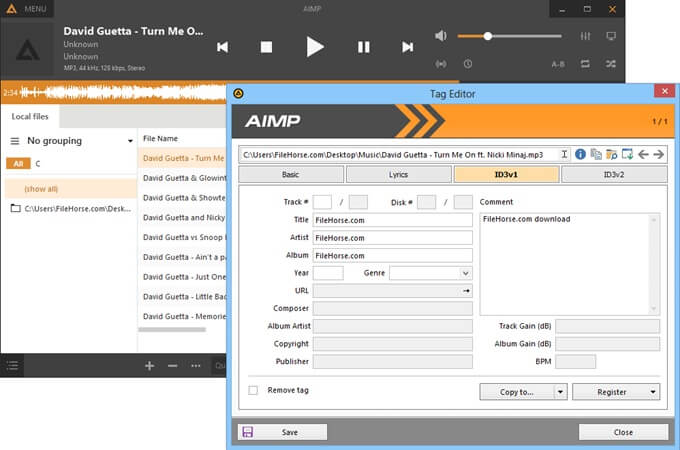The image size is (680, 450).
Task: Click the File Name column header
Action: (160, 139)
